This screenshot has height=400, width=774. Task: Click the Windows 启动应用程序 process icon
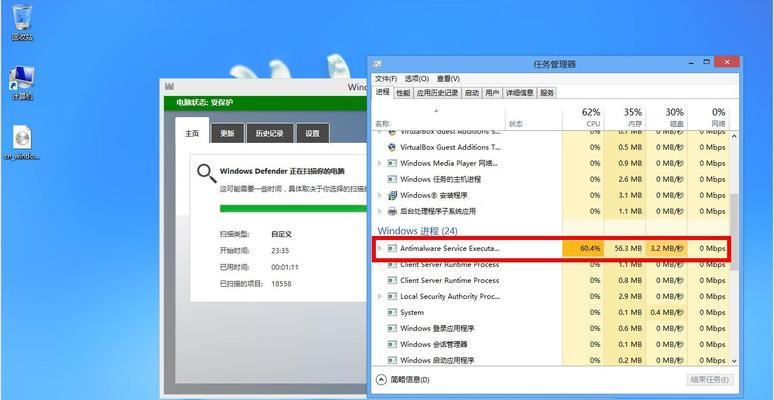click(392, 360)
